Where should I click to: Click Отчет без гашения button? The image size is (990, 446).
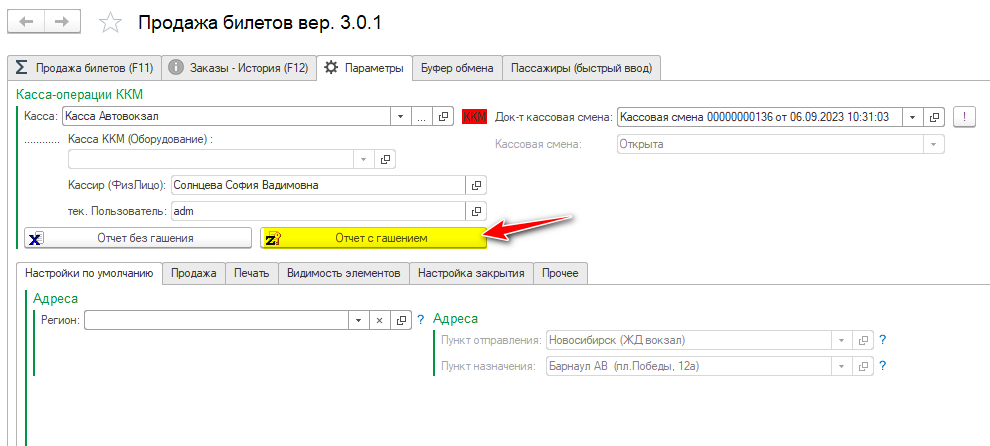pos(138,238)
